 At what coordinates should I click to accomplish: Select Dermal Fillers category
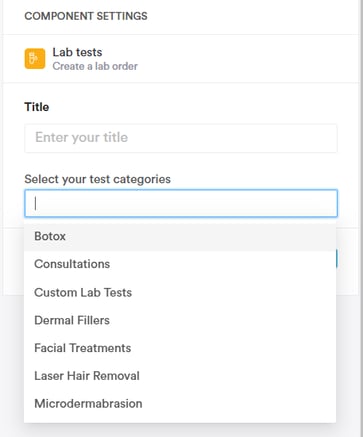pos(180,320)
